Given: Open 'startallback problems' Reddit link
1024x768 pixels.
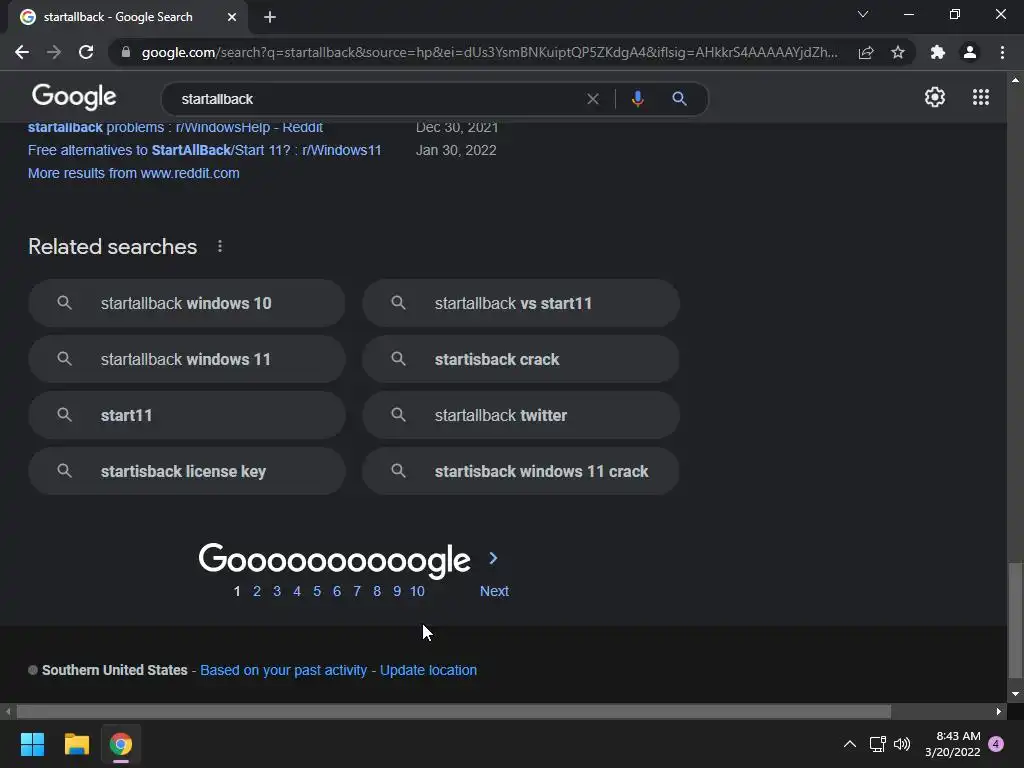Looking at the screenshot, I should [175, 127].
